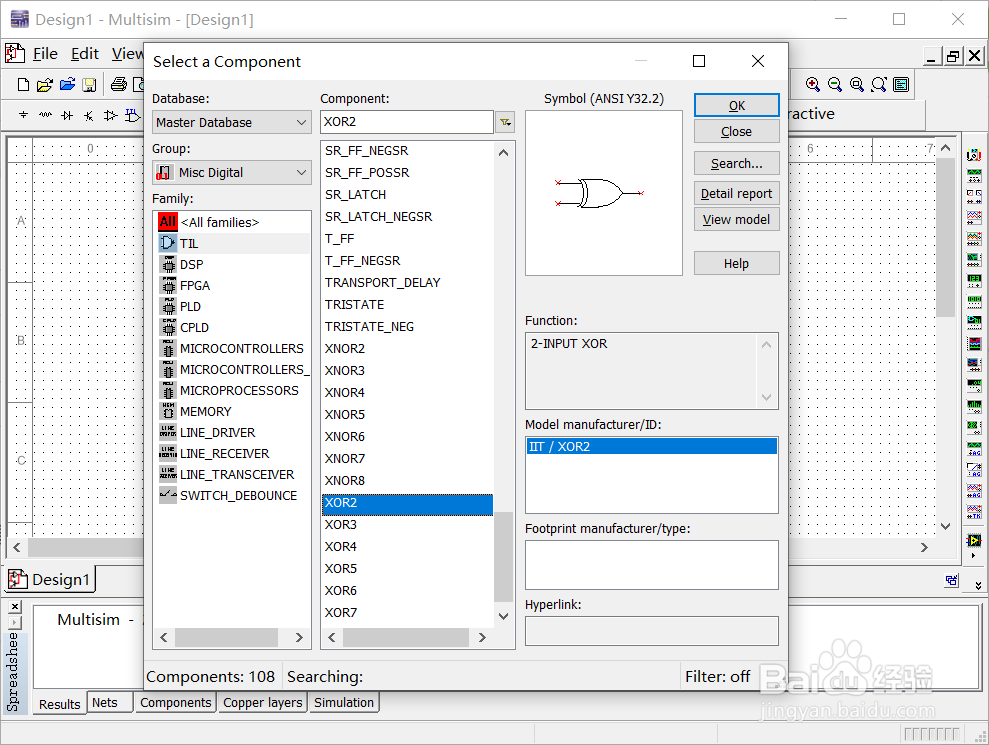The image size is (989, 745).
Task: Click the New design file icon
Action: (23, 85)
